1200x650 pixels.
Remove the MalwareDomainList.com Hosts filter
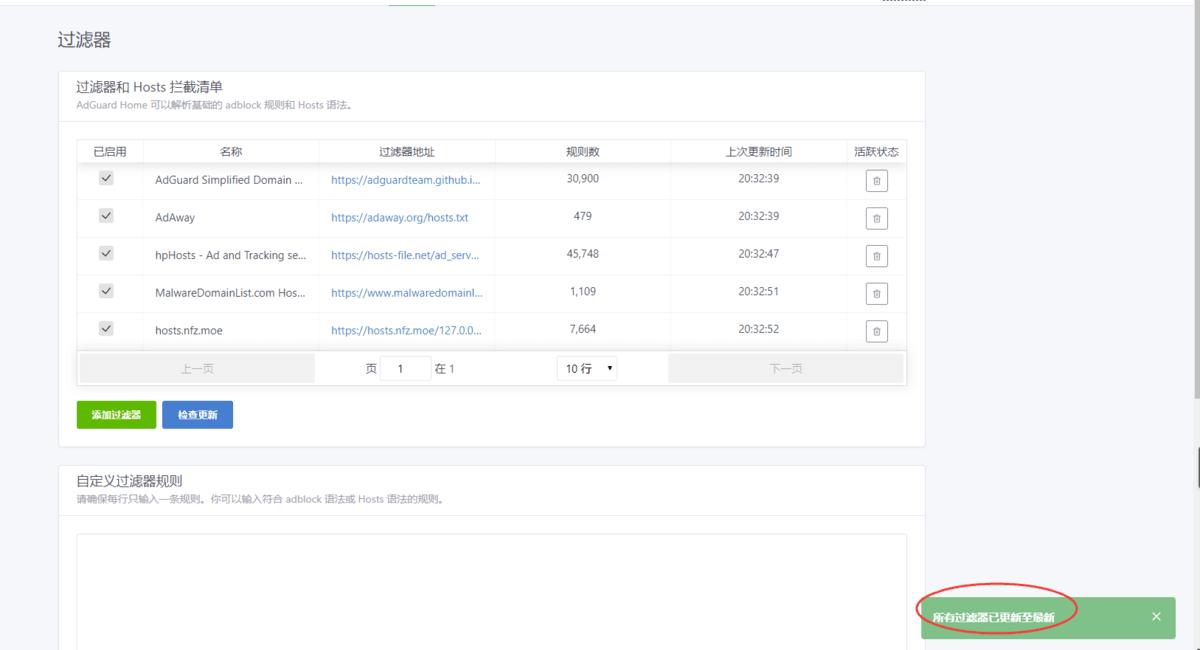(x=876, y=293)
